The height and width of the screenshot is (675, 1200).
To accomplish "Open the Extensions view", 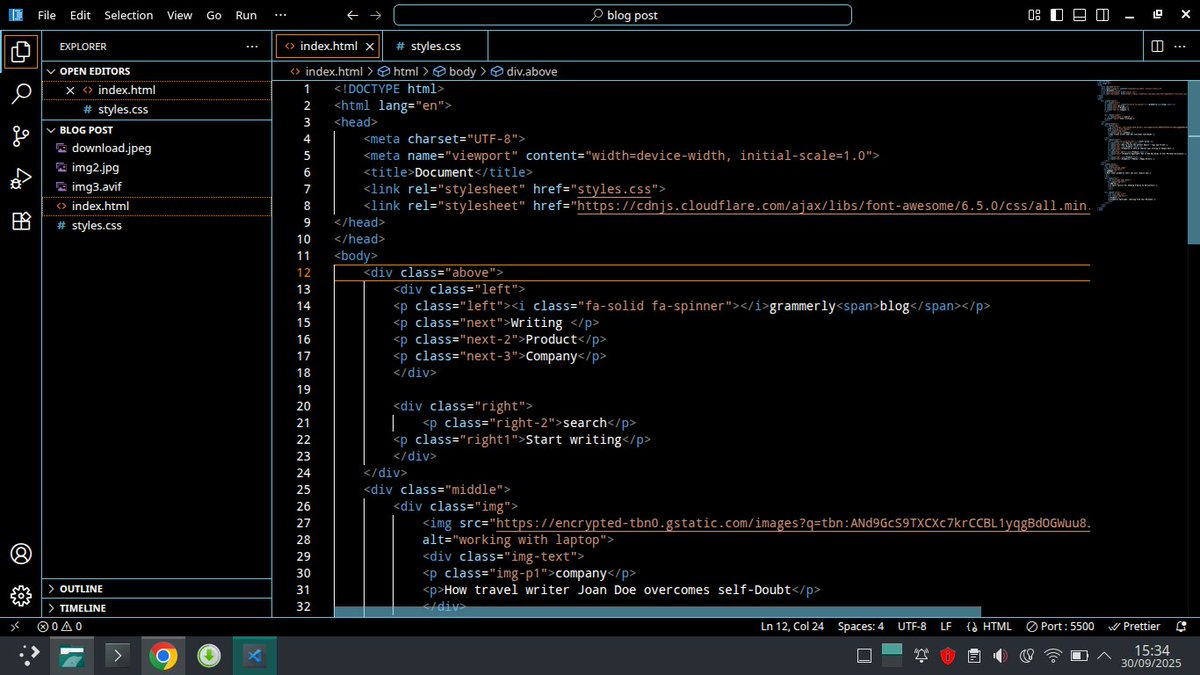I will [21, 222].
